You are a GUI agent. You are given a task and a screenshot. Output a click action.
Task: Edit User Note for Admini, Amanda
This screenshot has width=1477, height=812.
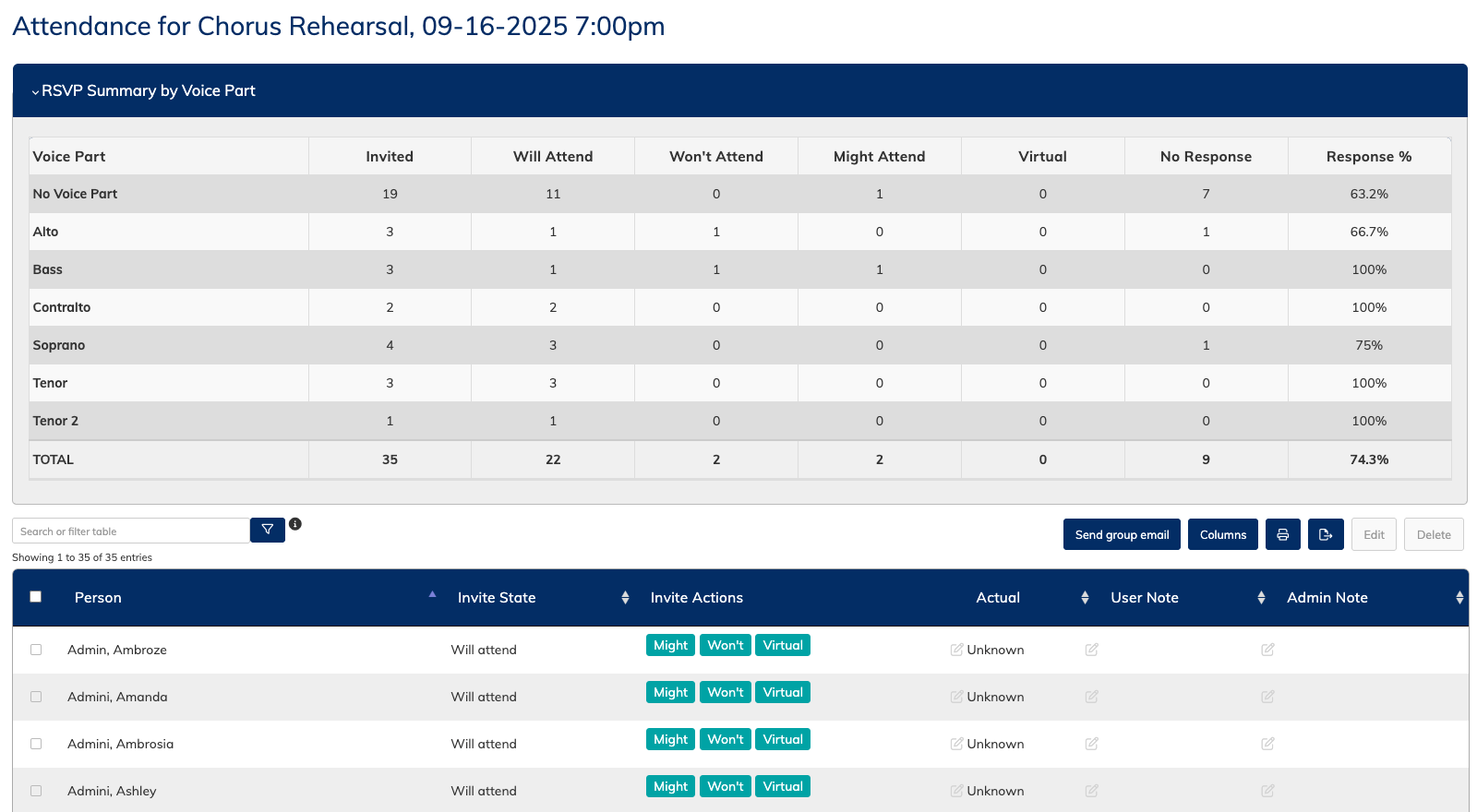[1091, 697]
